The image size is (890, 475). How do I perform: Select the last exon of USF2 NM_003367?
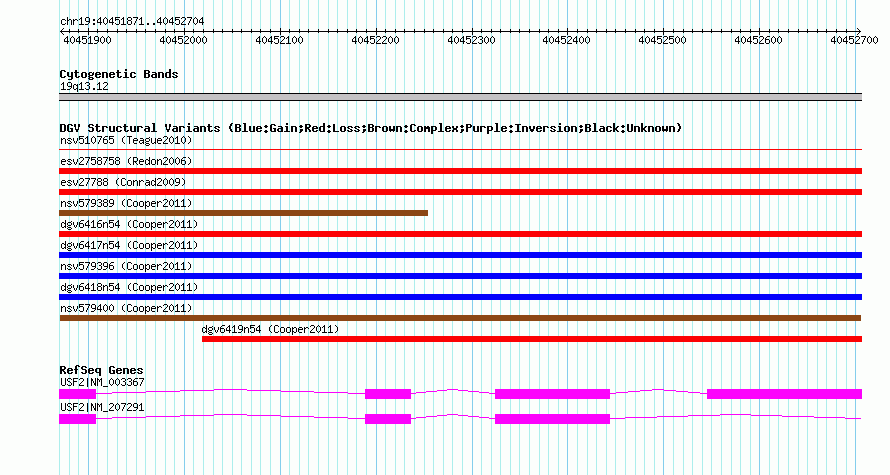pos(784,394)
